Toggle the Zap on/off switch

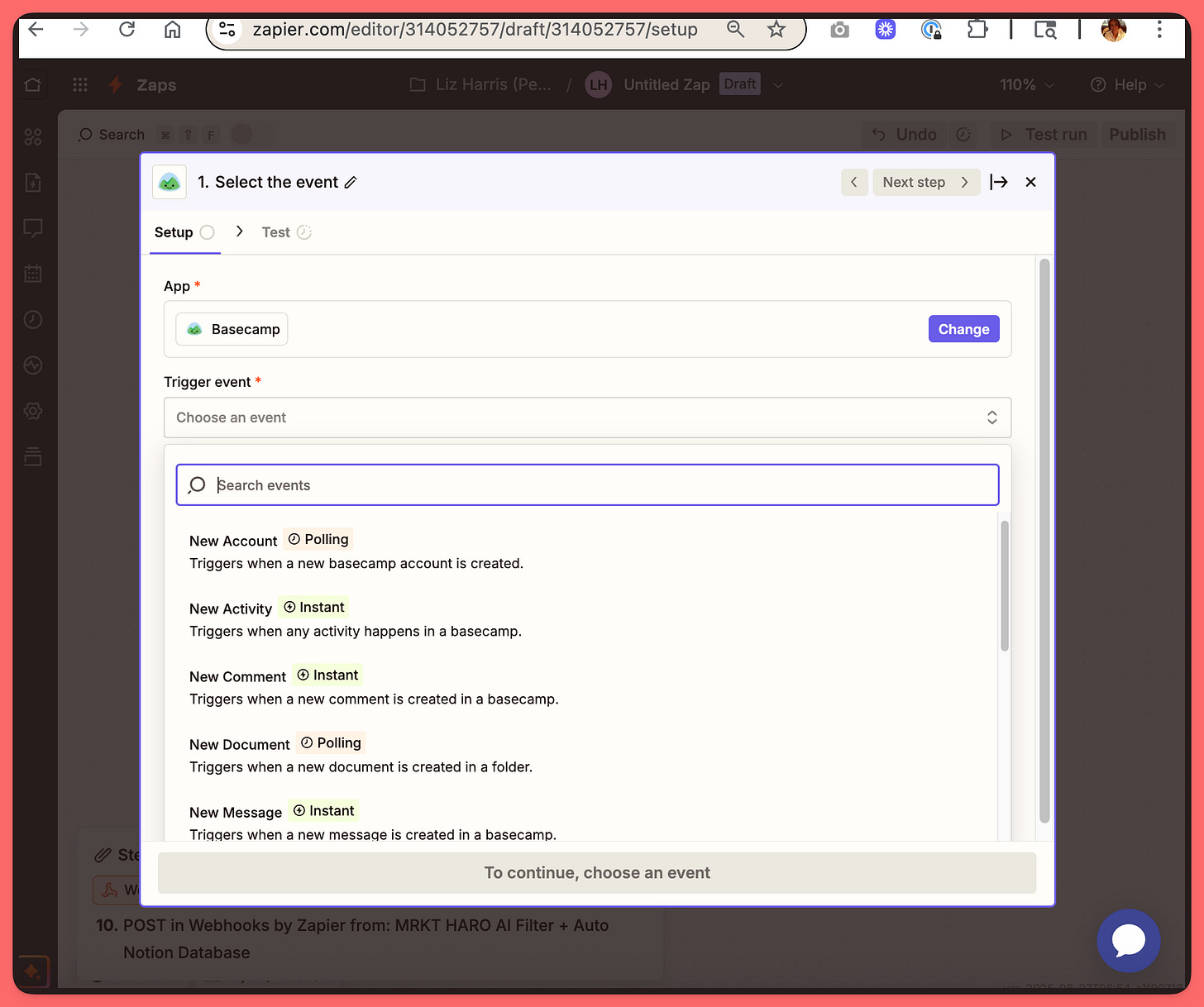point(251,134)
